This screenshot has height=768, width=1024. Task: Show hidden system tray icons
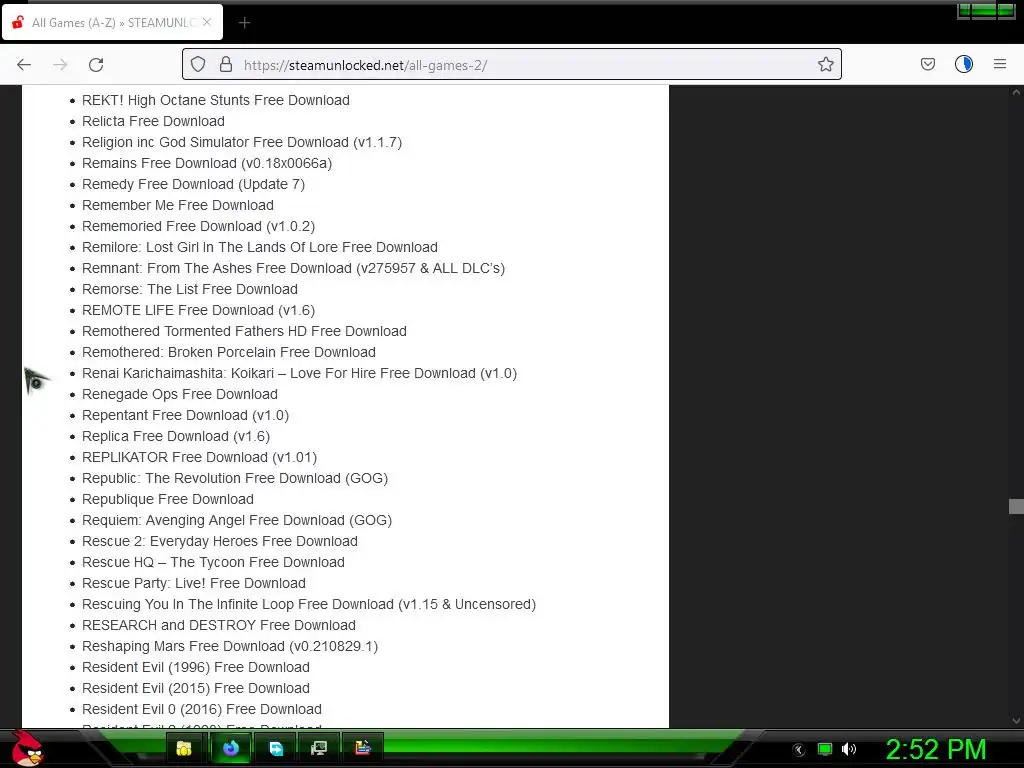(799, 750)
